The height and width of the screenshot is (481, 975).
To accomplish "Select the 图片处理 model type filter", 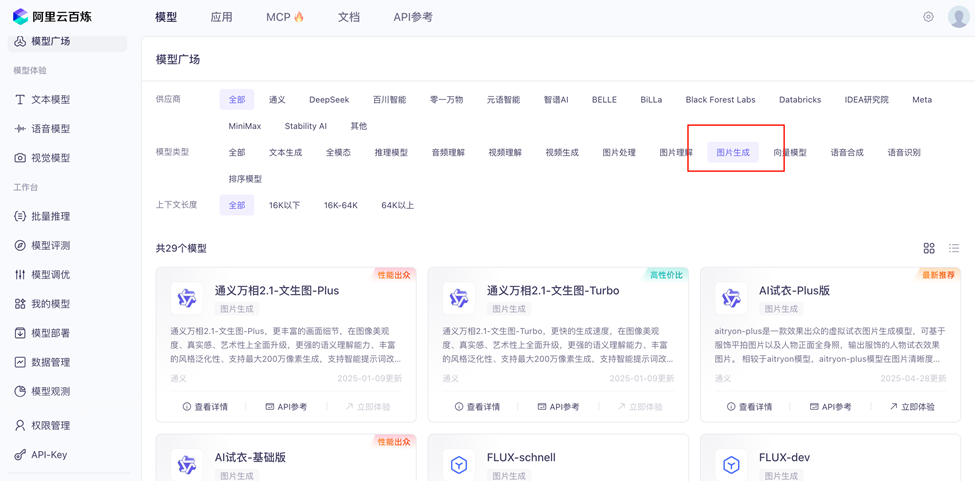I will 619,152.
